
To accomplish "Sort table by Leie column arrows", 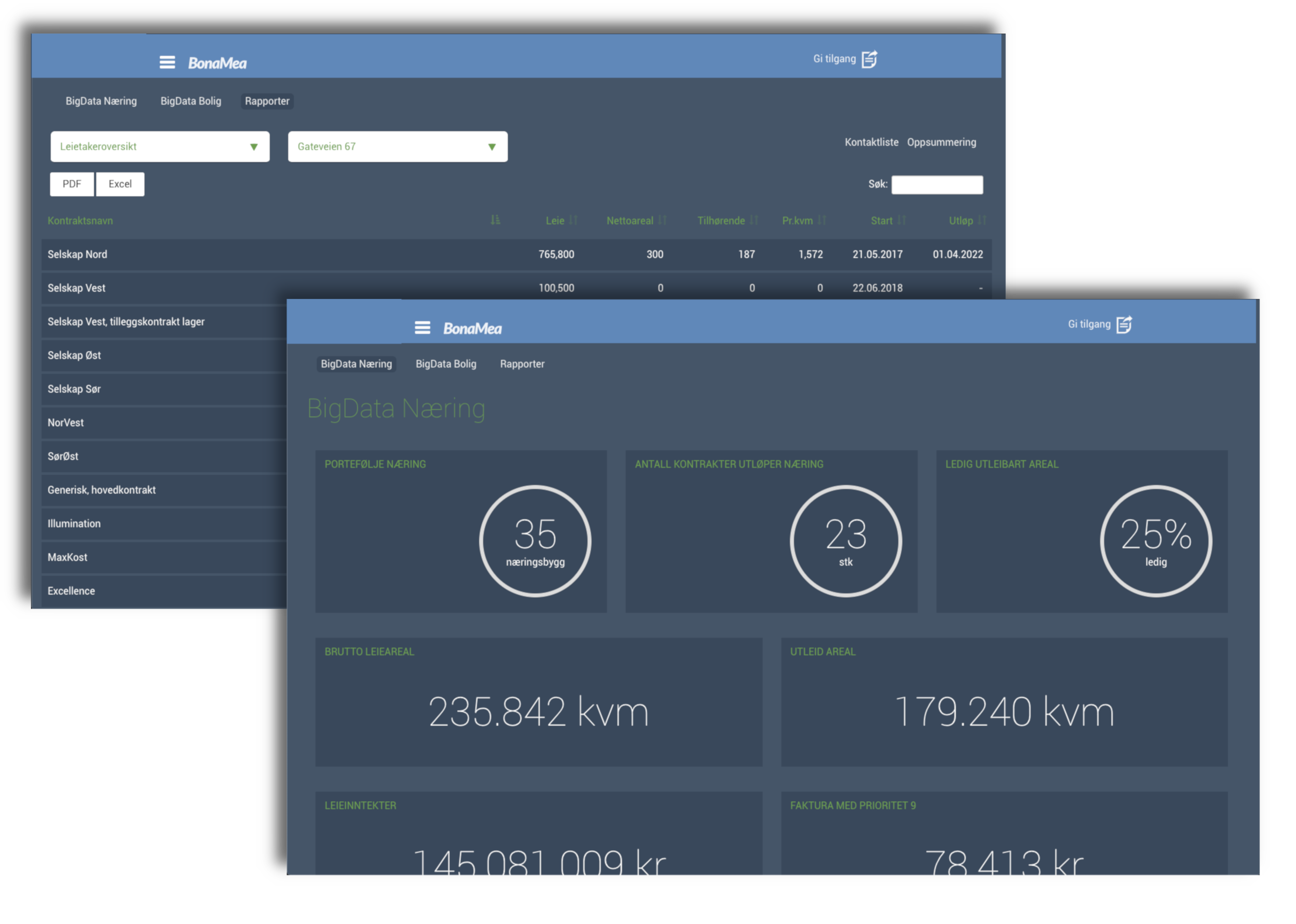I will pyautogui.click(x=573, y=220).
